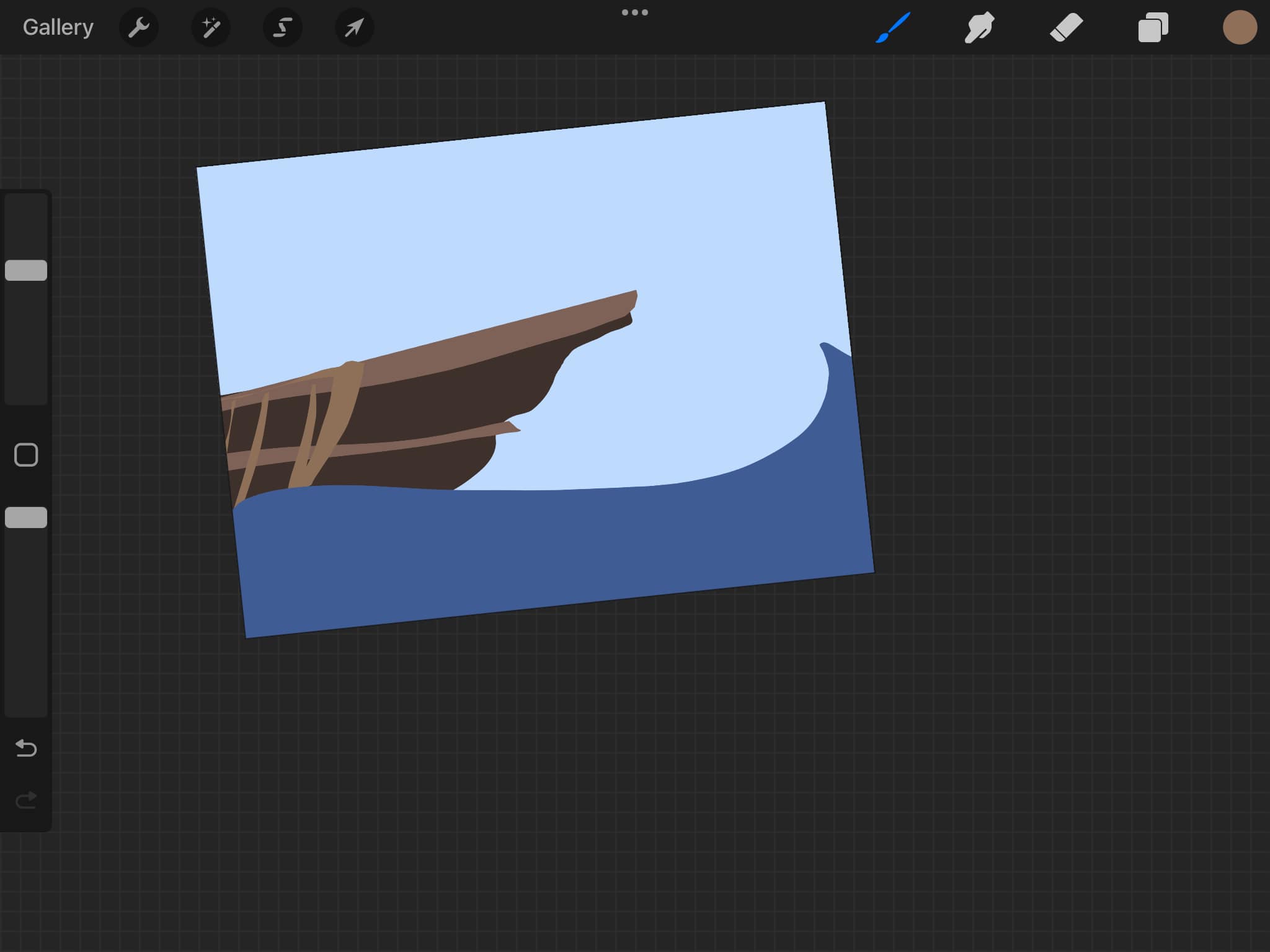Tap the square Modify button on the sidebar
1270x952 pixels.
[x=26, y=455]
